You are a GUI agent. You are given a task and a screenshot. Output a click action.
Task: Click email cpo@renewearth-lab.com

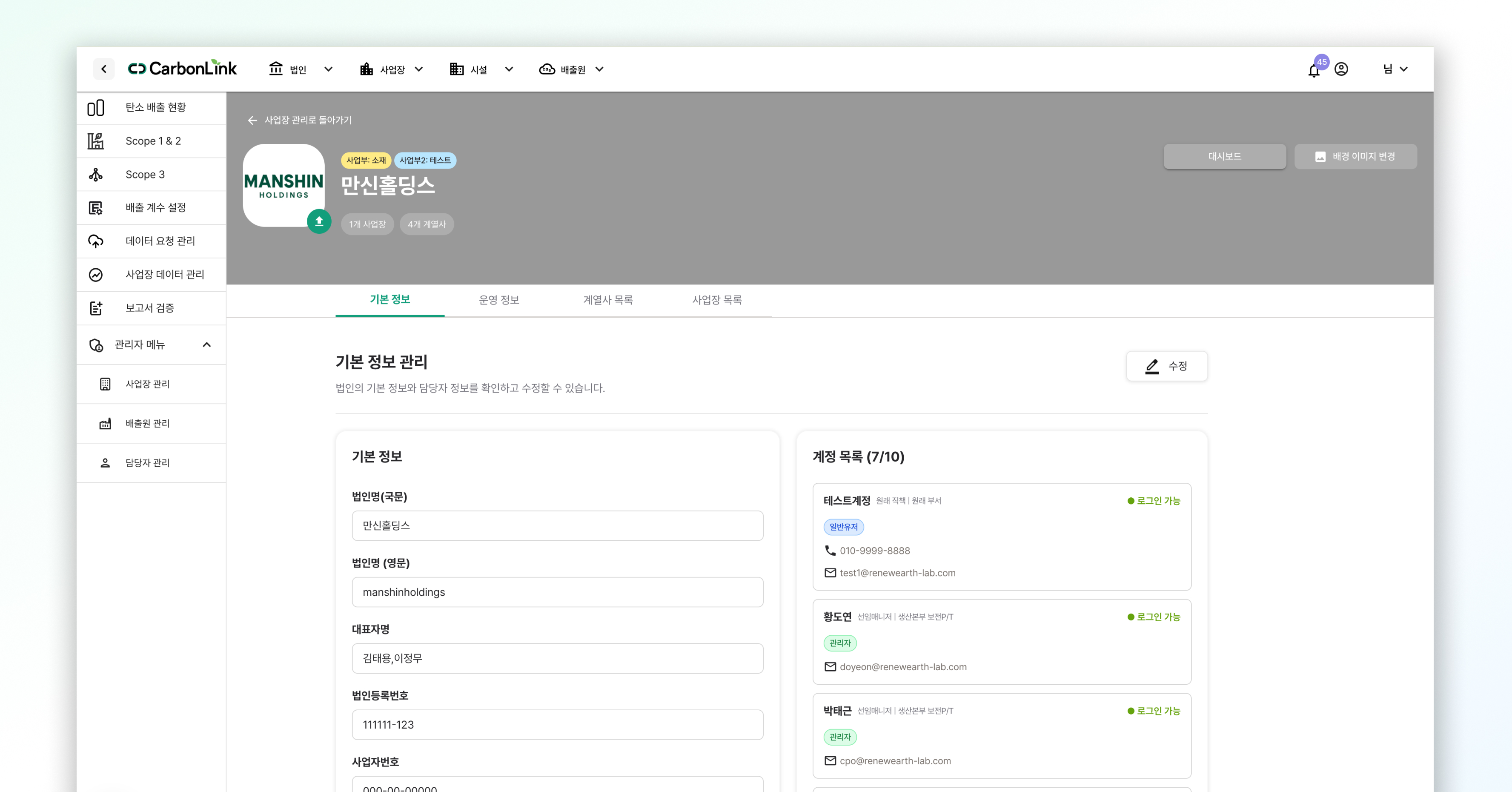pos(895,760)
